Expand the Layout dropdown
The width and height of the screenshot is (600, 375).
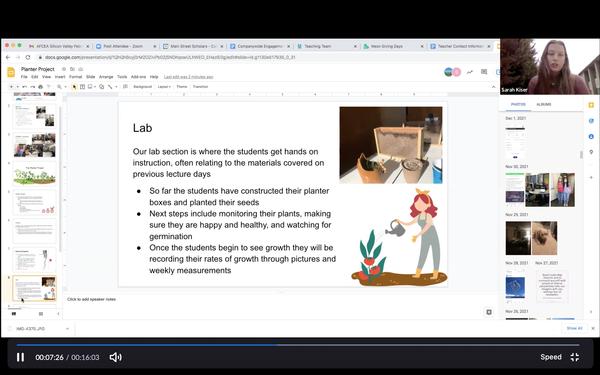(164, 87)
